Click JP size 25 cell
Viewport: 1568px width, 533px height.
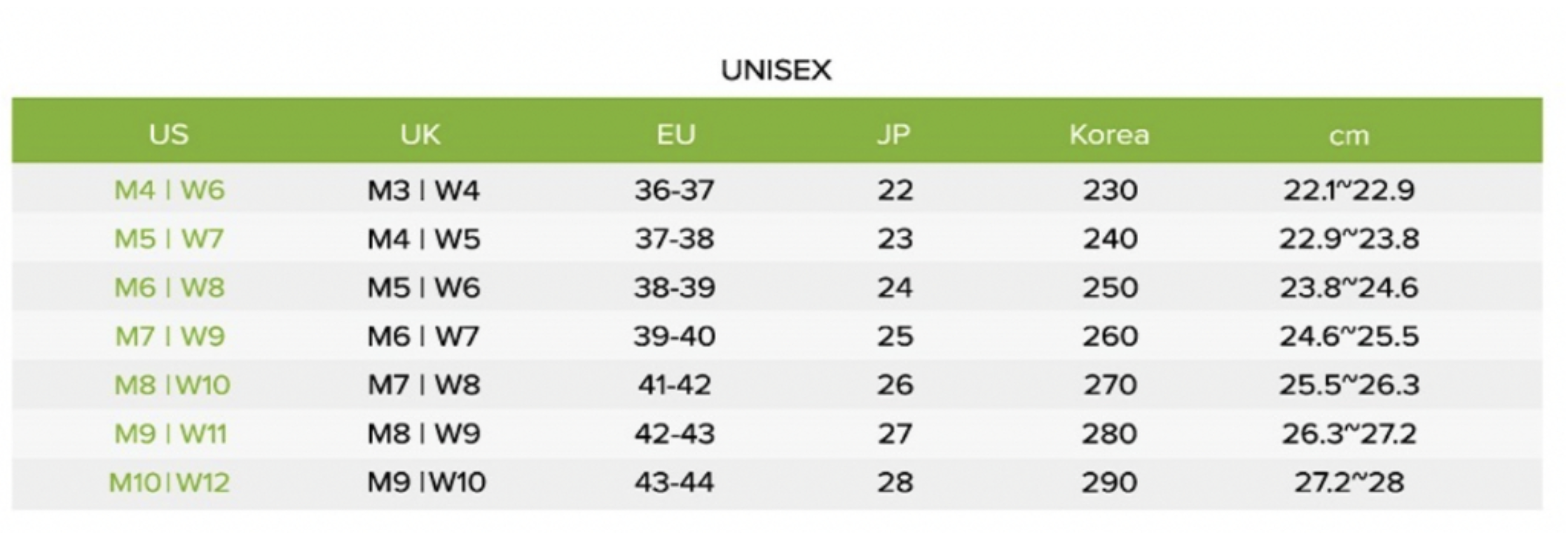point(895,336)
